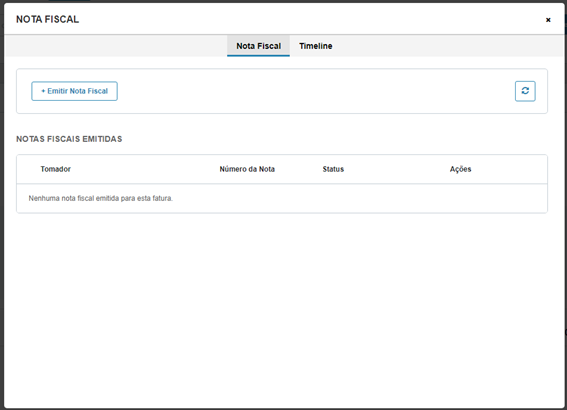Click the Emitir Nota Fiscal button

(74, 91)
